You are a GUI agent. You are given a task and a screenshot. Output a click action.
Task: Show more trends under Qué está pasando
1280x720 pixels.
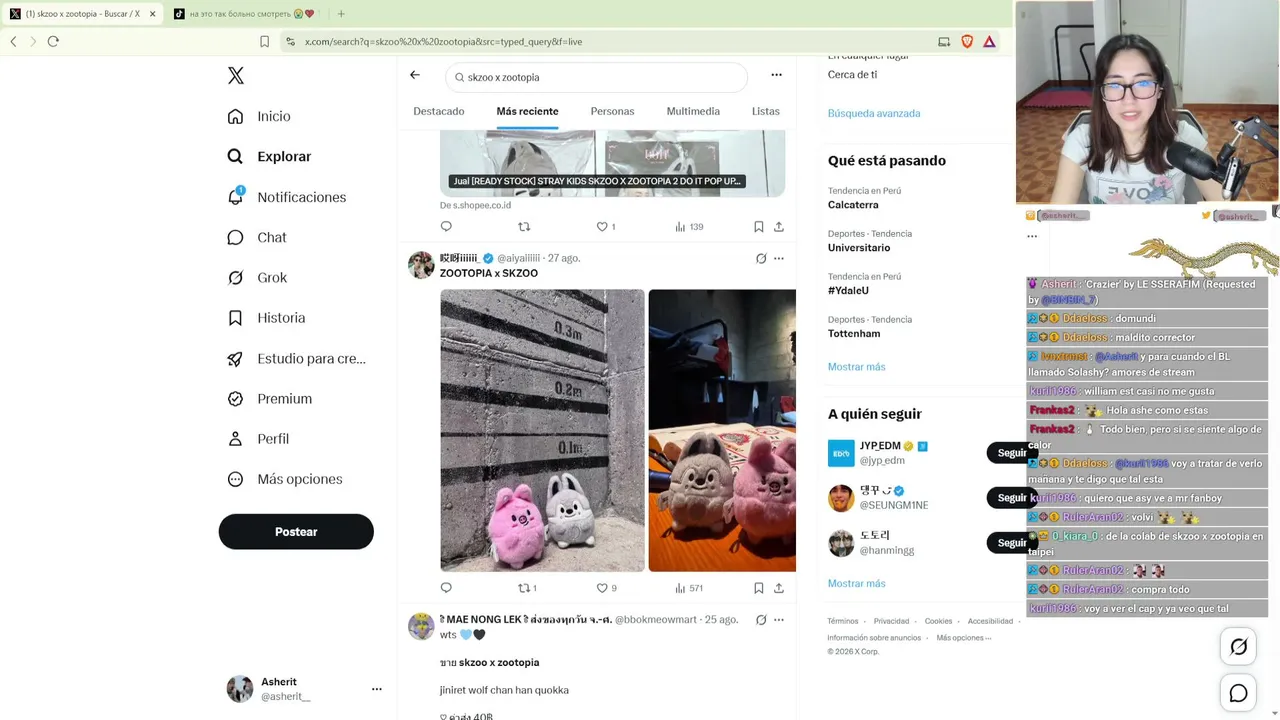pyautogui.click(x=856, y=367)
